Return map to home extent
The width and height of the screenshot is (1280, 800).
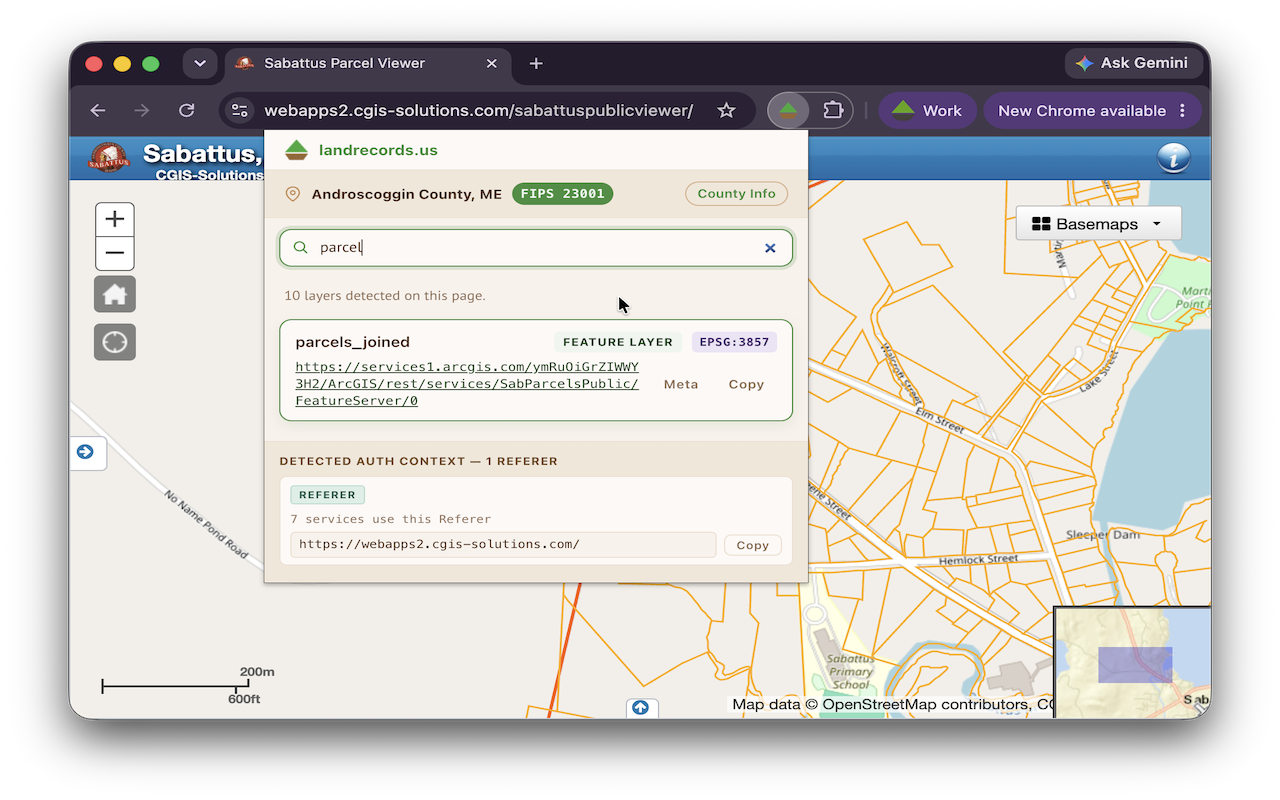click(115, 294)
